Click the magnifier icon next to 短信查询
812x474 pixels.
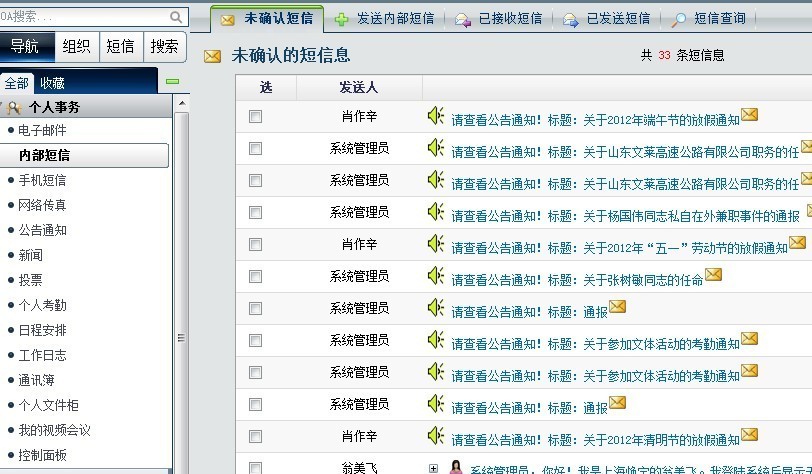pyautogui.click(x=679, y=19)
